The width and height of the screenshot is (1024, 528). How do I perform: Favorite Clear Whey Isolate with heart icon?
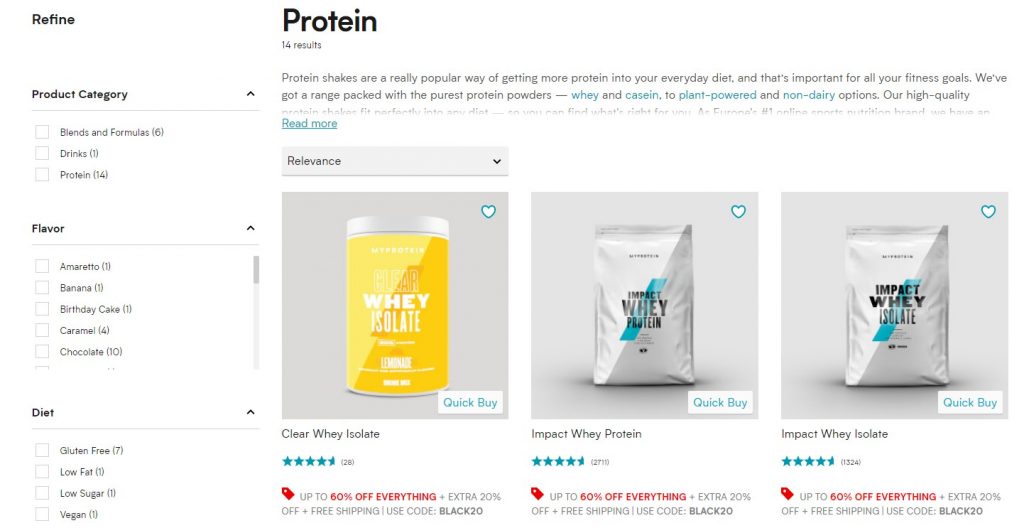[488, 212]
